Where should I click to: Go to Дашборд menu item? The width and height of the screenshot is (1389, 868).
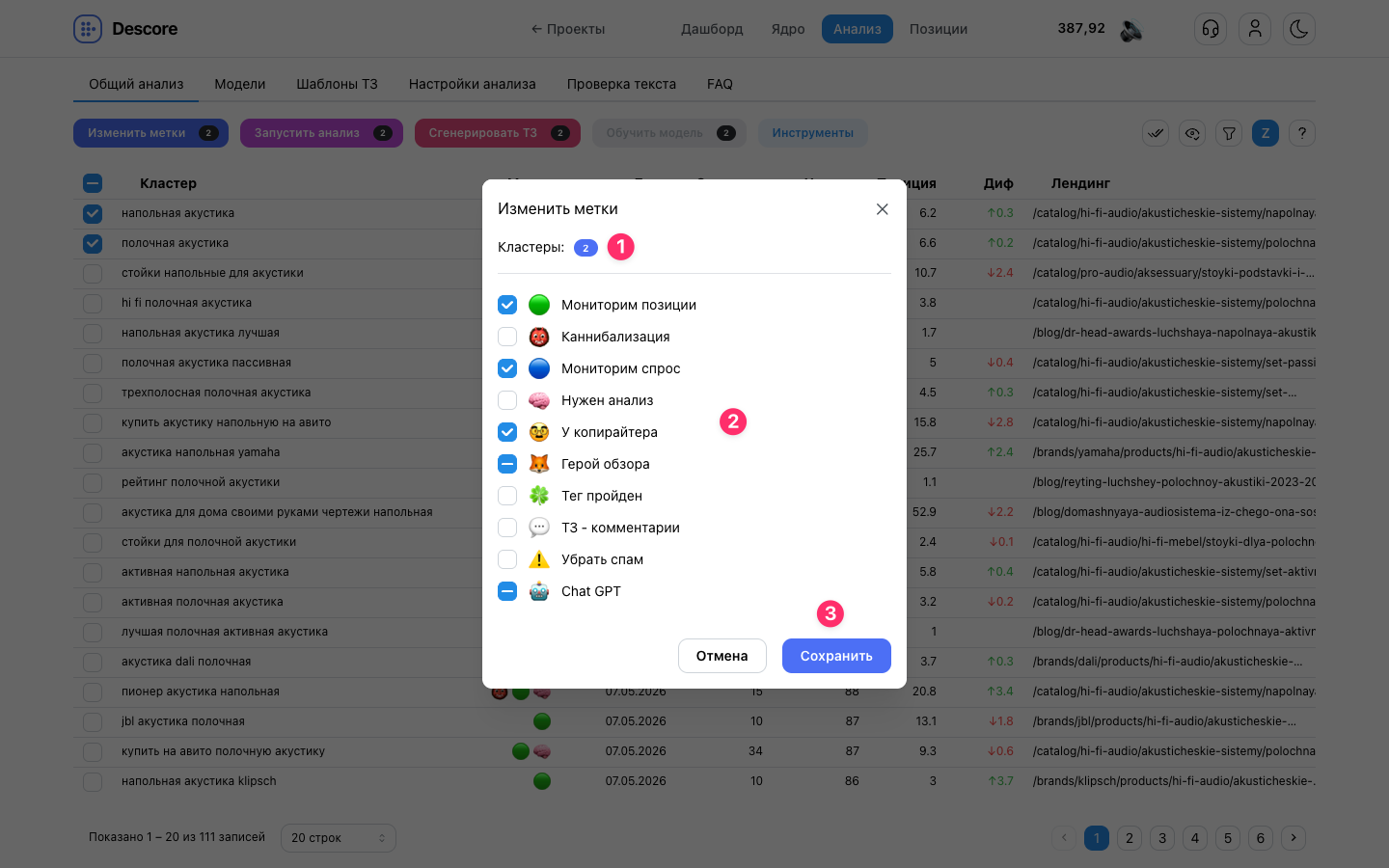click(712, 29)
